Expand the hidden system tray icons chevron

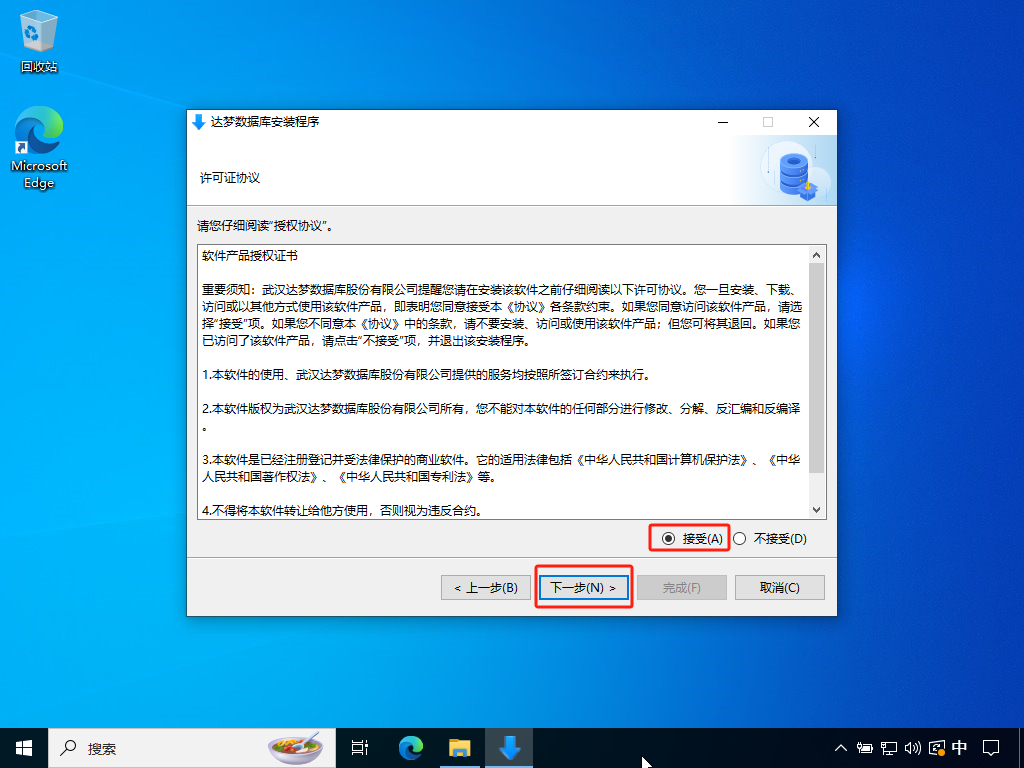tap(840, 748)
